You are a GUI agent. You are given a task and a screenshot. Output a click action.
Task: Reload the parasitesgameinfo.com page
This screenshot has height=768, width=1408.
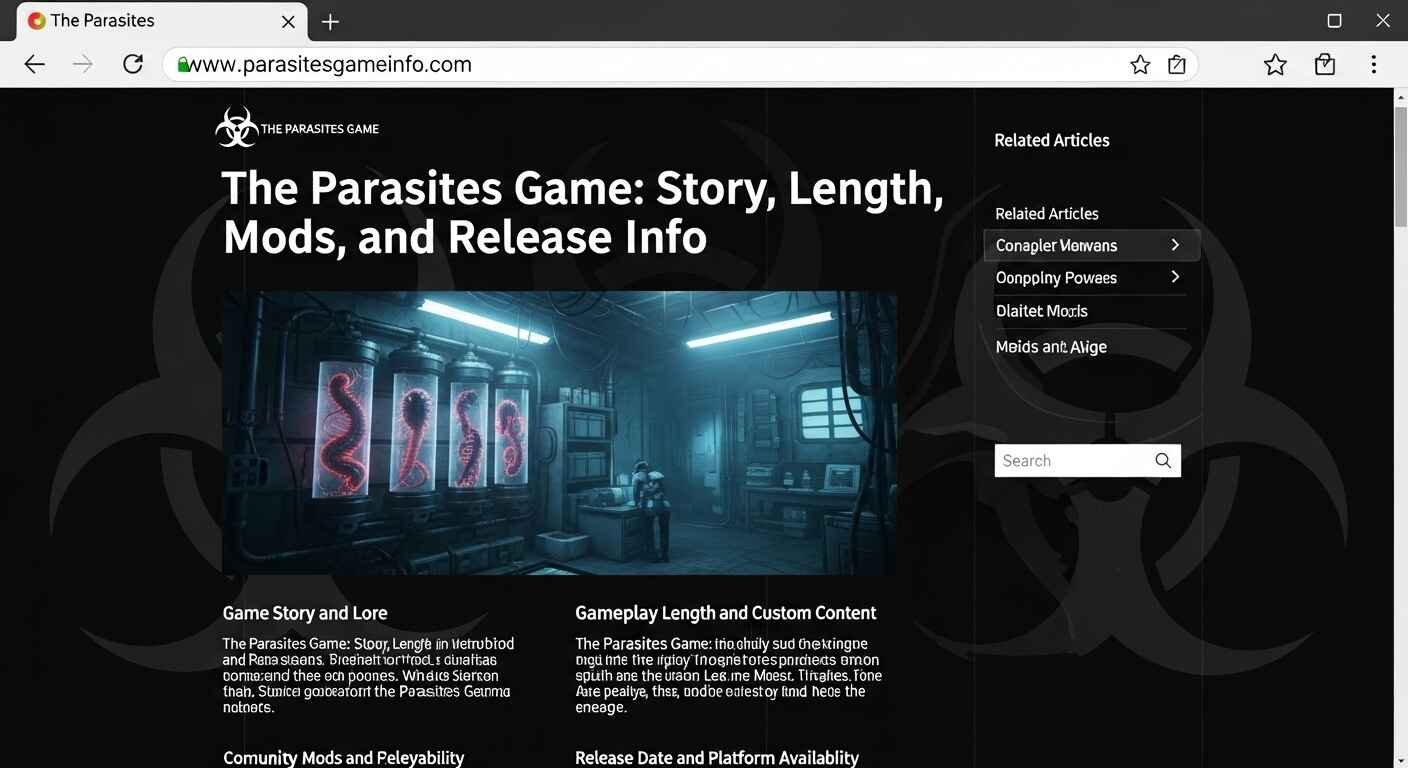tap(133, 63)
